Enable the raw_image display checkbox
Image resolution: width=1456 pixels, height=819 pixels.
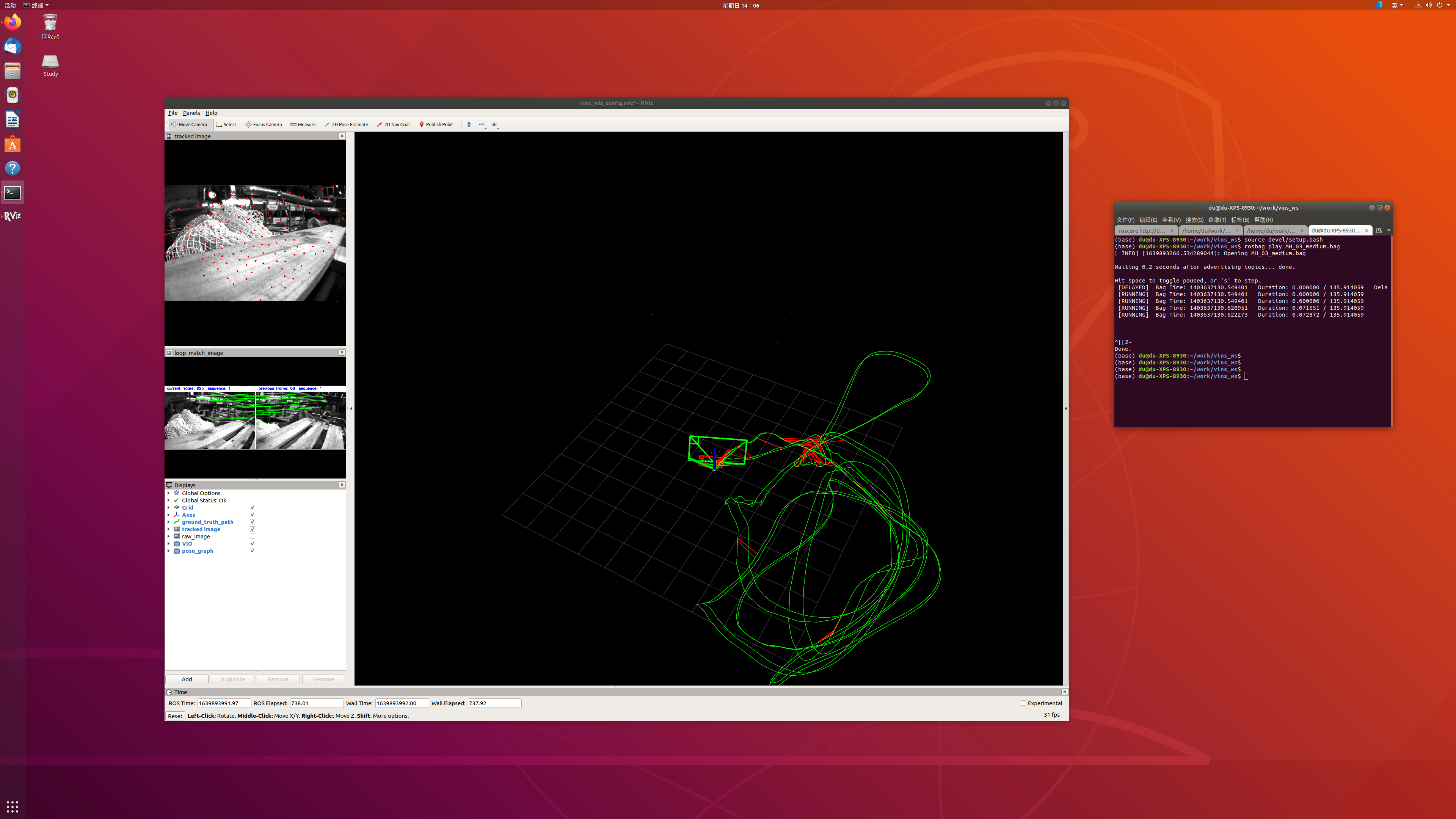(x=253, y=537)
